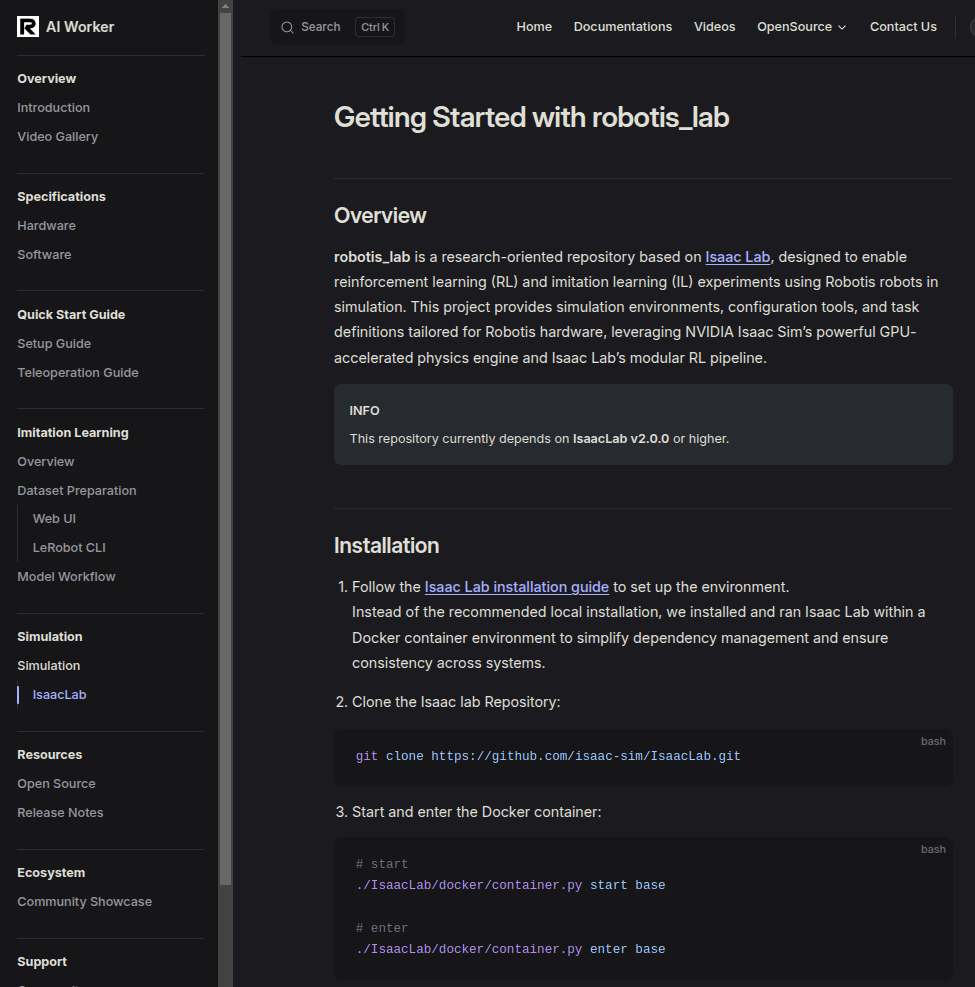
Task: Expand the OpenSource dropdown menu
Action: point(801,27)
